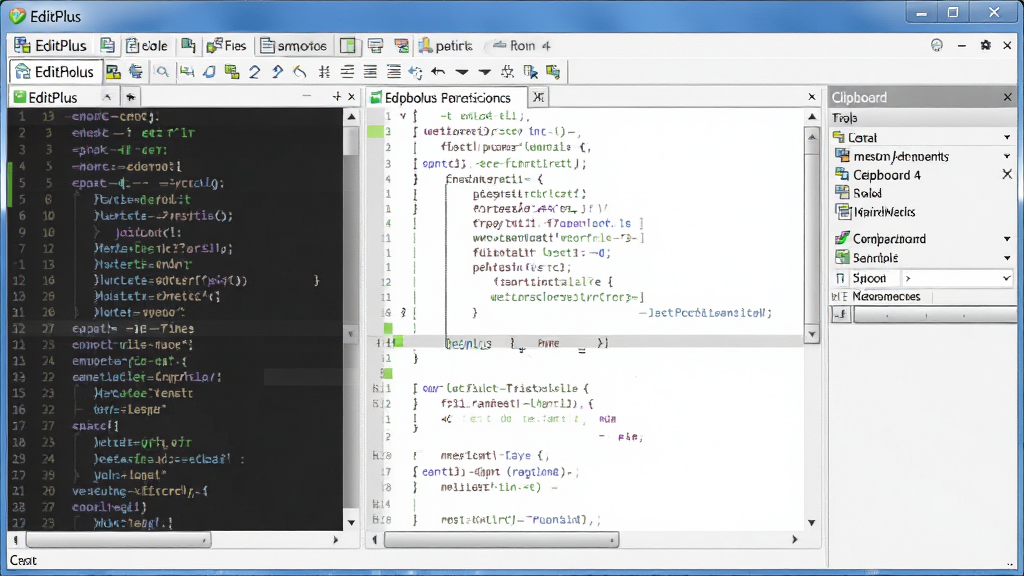Click the window-list icon next to the layout icon
The image size is (1024, 576).
(376, 46)
